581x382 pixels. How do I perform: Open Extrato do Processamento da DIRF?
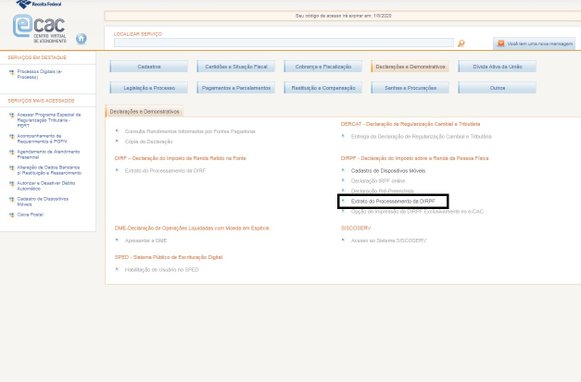165,171
